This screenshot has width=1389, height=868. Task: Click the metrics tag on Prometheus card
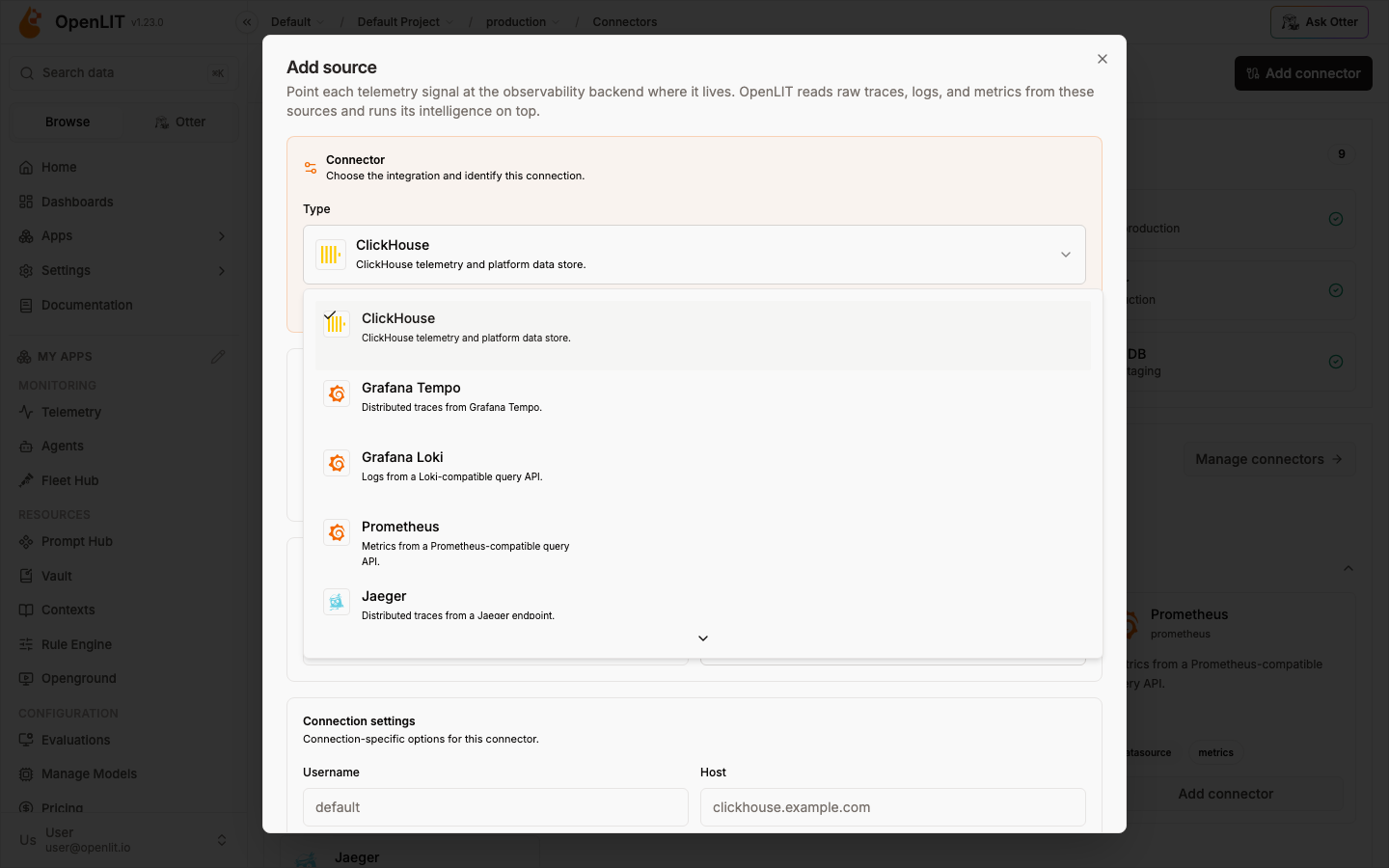coord(1215,753)
